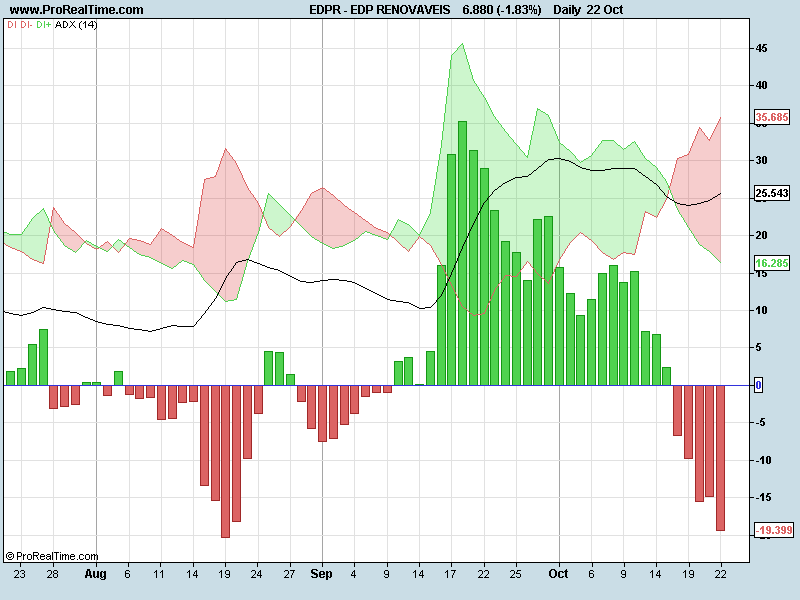Select the EDPR - EDP RENOVAVEIS title
The width and height of the screenshot is (800, 600).
tap(380, 10)
